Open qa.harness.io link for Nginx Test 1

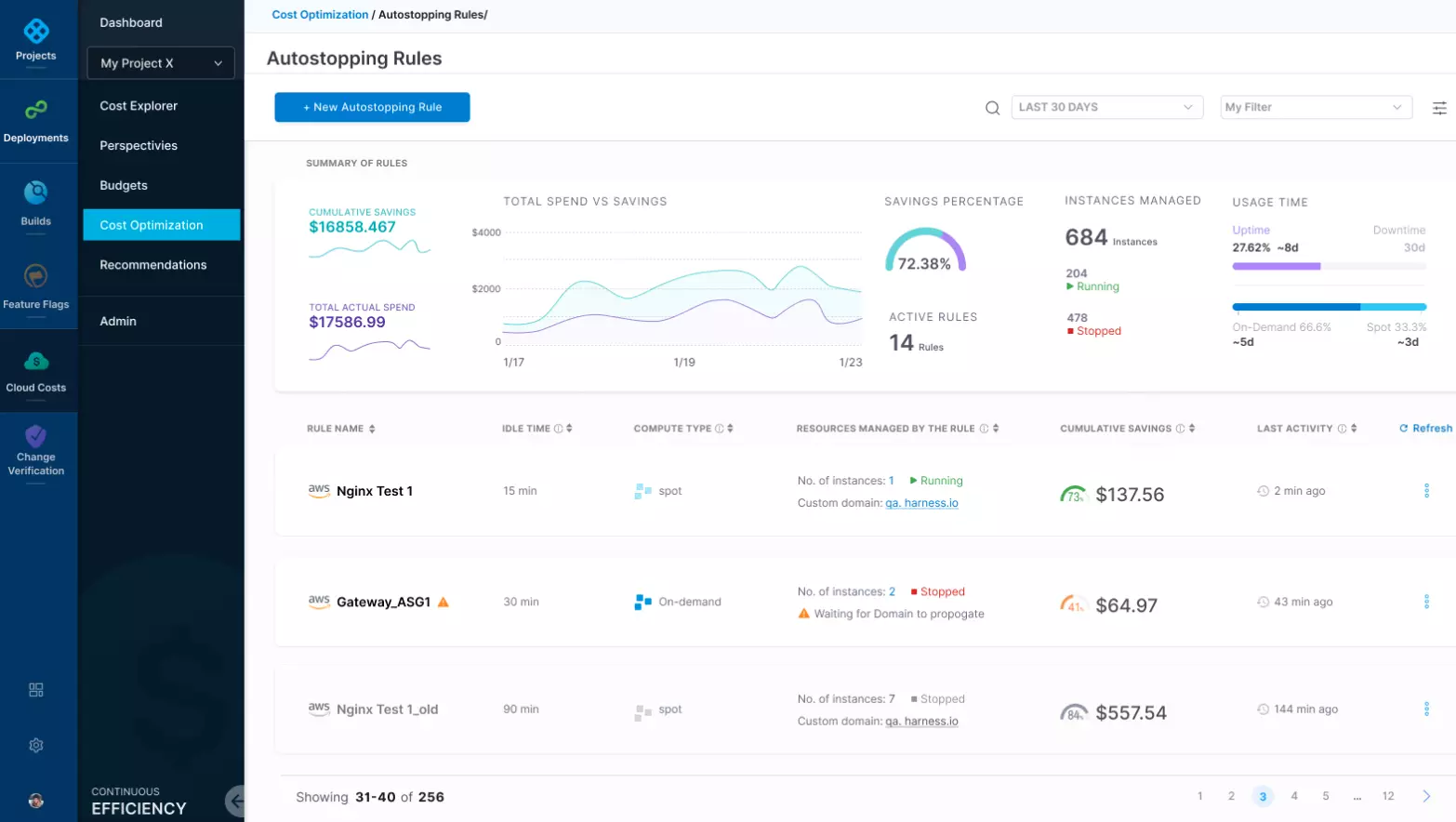pyautogui.click(x=921, y=503)
